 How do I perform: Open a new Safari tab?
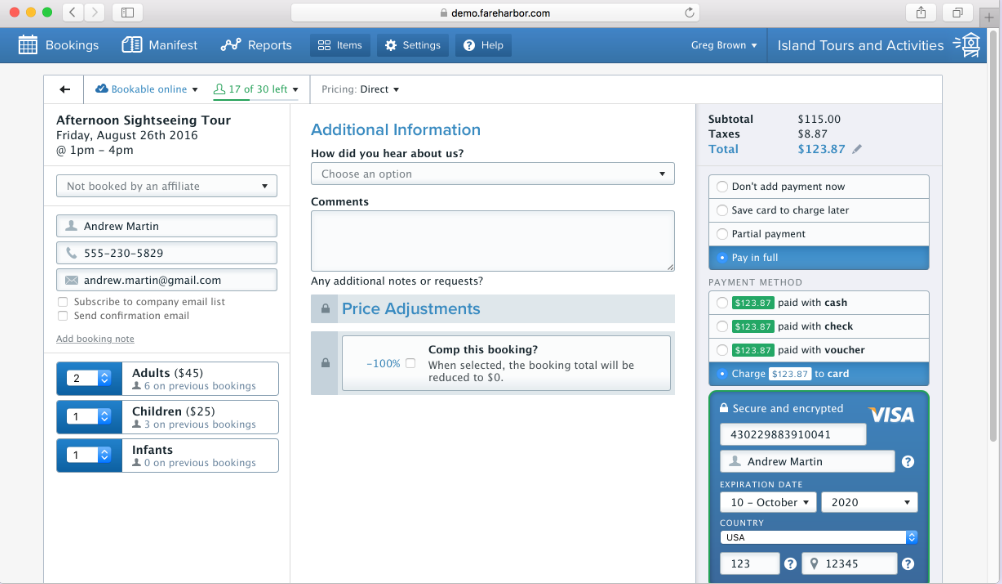[989, 17]
